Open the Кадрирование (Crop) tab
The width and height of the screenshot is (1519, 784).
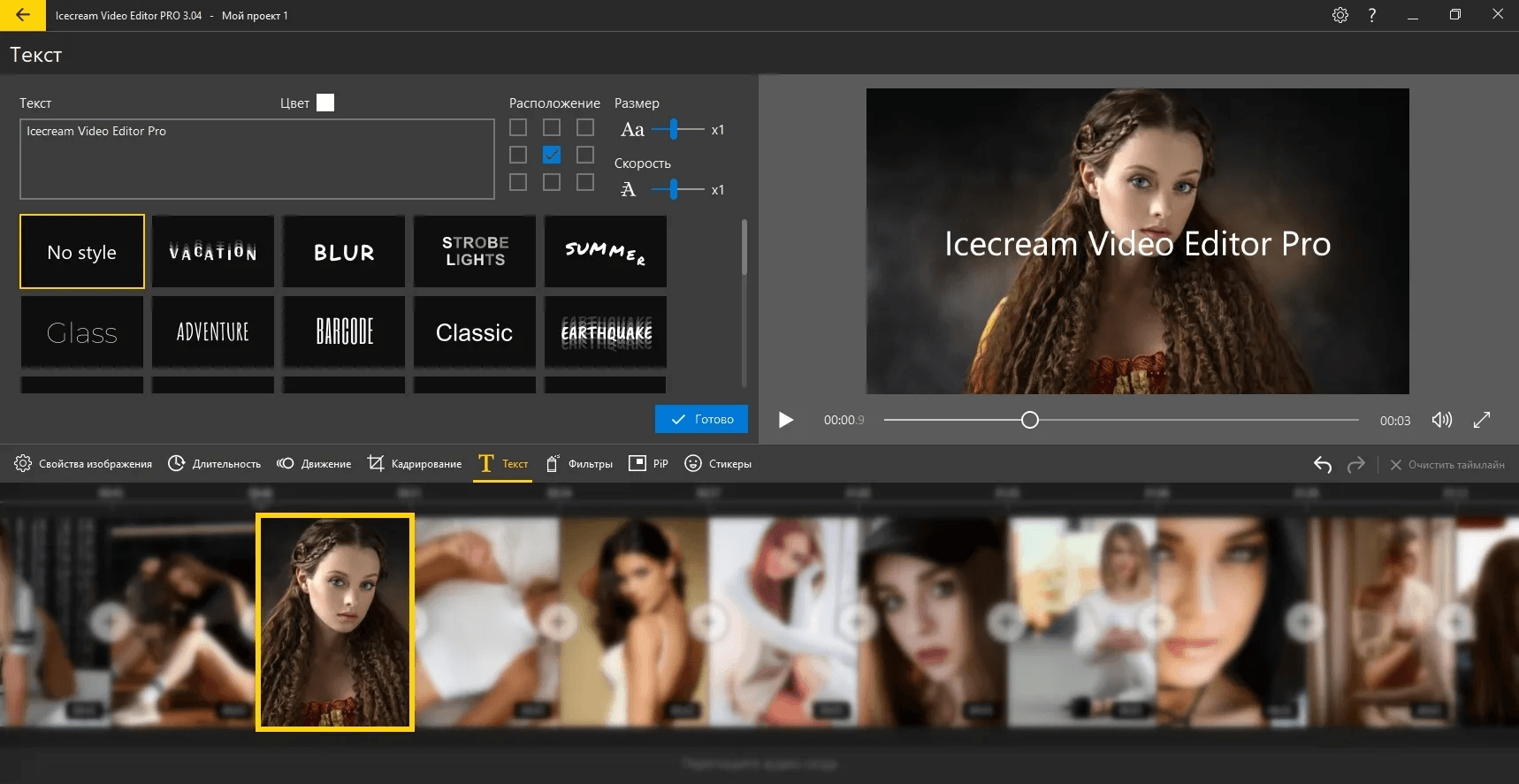[415, 464]
